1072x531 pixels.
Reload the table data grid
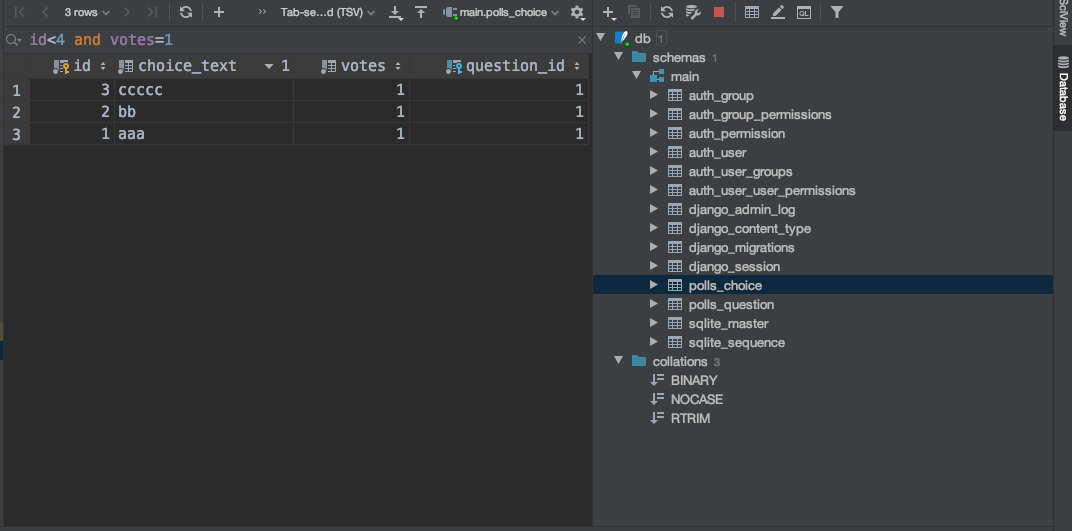pos(185,12)
